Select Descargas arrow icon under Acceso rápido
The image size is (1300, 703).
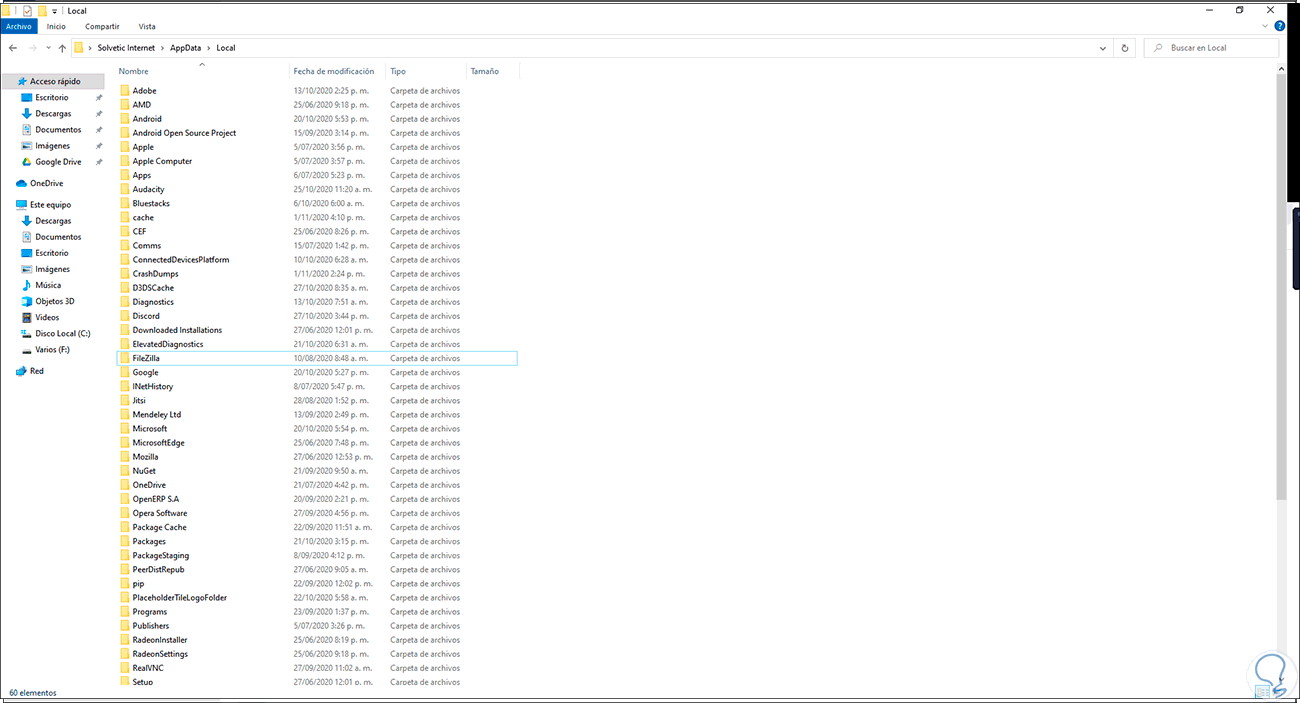(27, 113)
